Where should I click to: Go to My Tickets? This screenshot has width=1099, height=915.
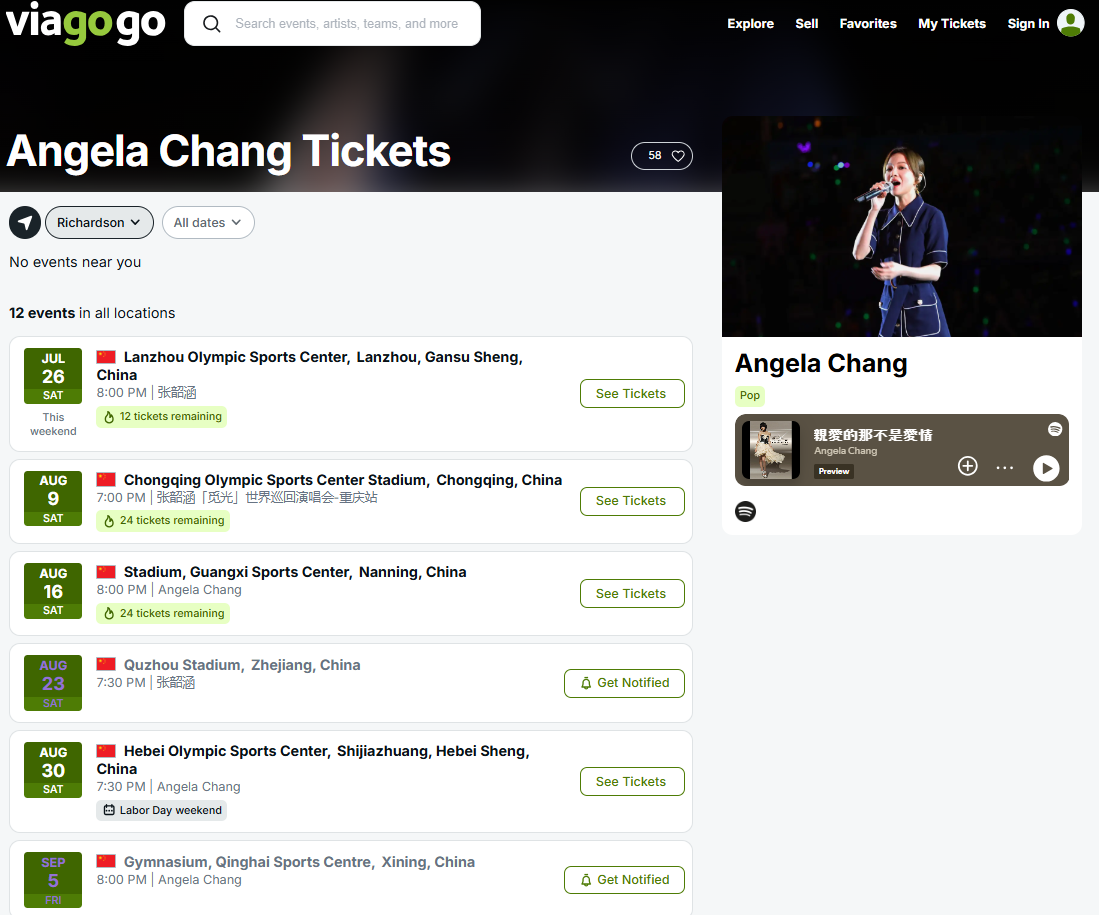(x=952, y=24)
